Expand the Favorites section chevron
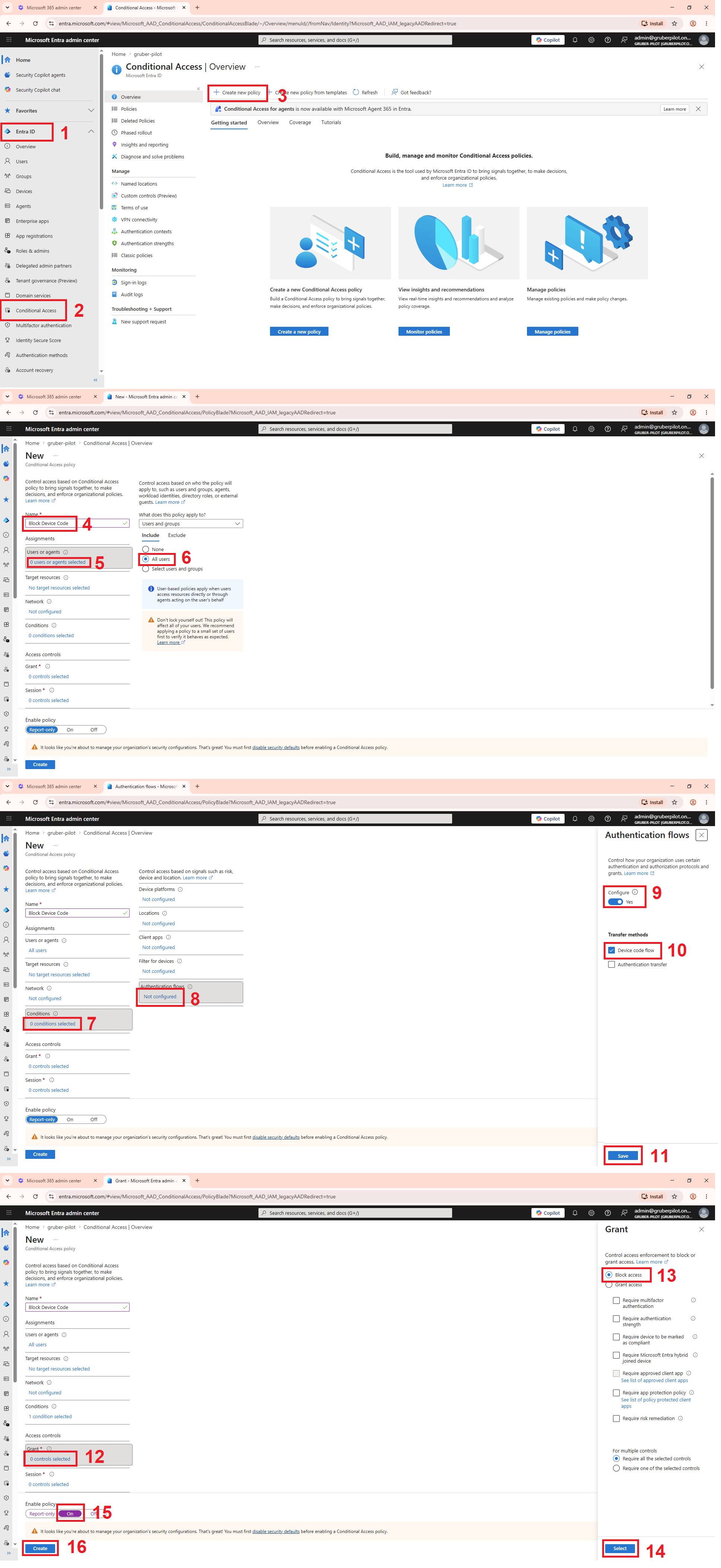This screenshot has width=721, height=1568. (x=91, y=111)
